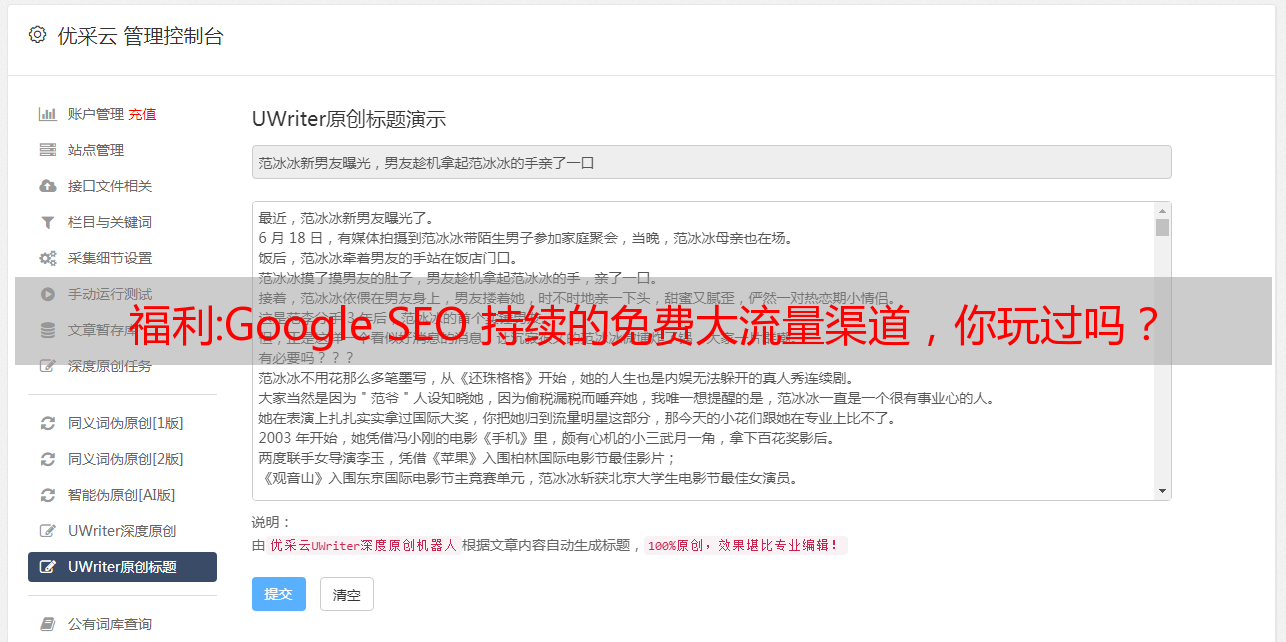
Task: Click the 栏目与关键词 filter icon
Action: tap(47, 222)
